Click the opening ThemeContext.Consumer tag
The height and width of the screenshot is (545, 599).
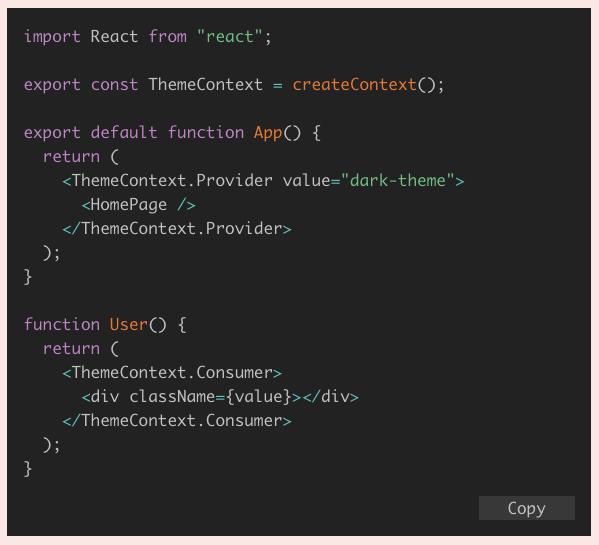tap(172, 372)
